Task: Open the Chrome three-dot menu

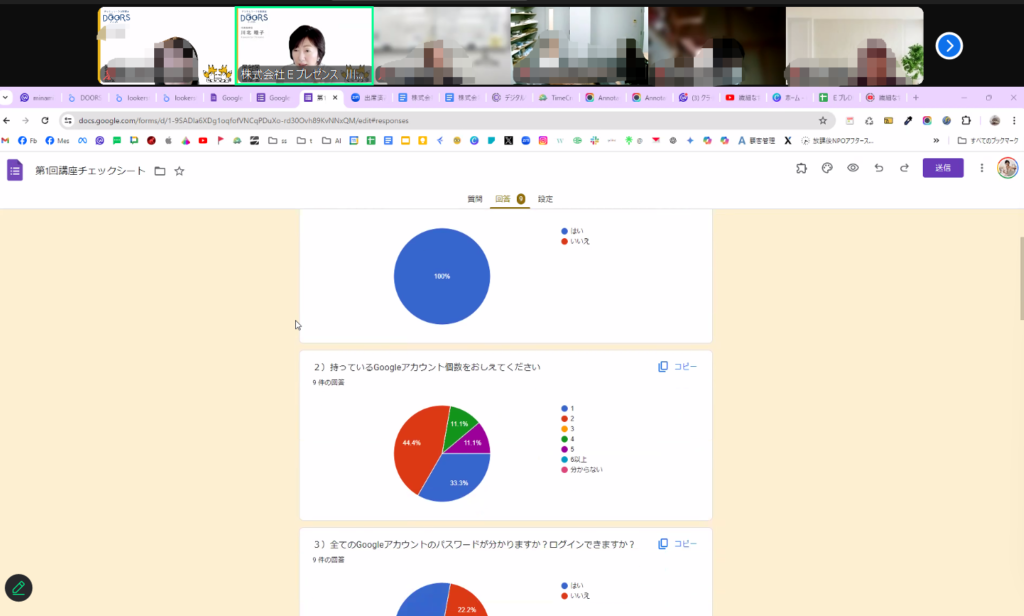Action: [x=1014, y=120]
